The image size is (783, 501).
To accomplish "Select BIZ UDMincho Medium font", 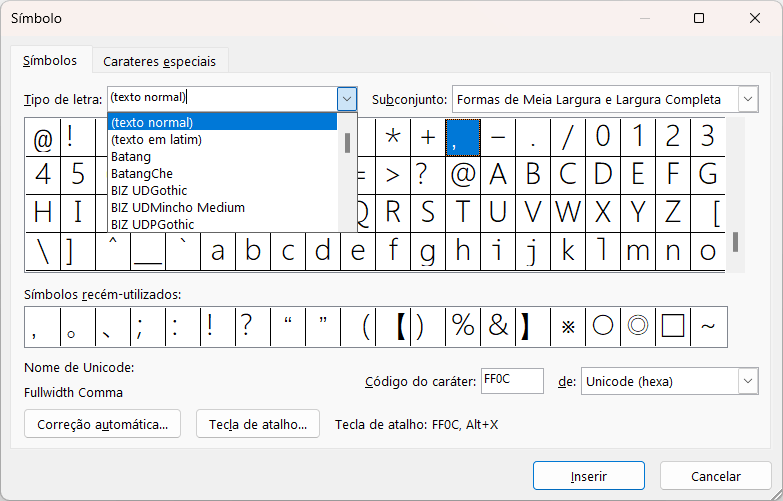I will click(x=222, y=207).
